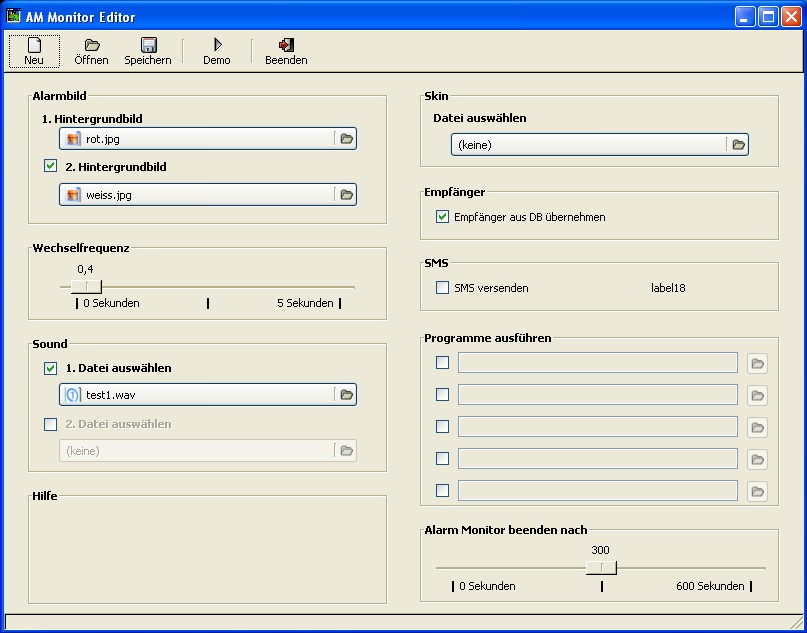
Task: Browse folder for third program row
Action: (x=758, y=427)
